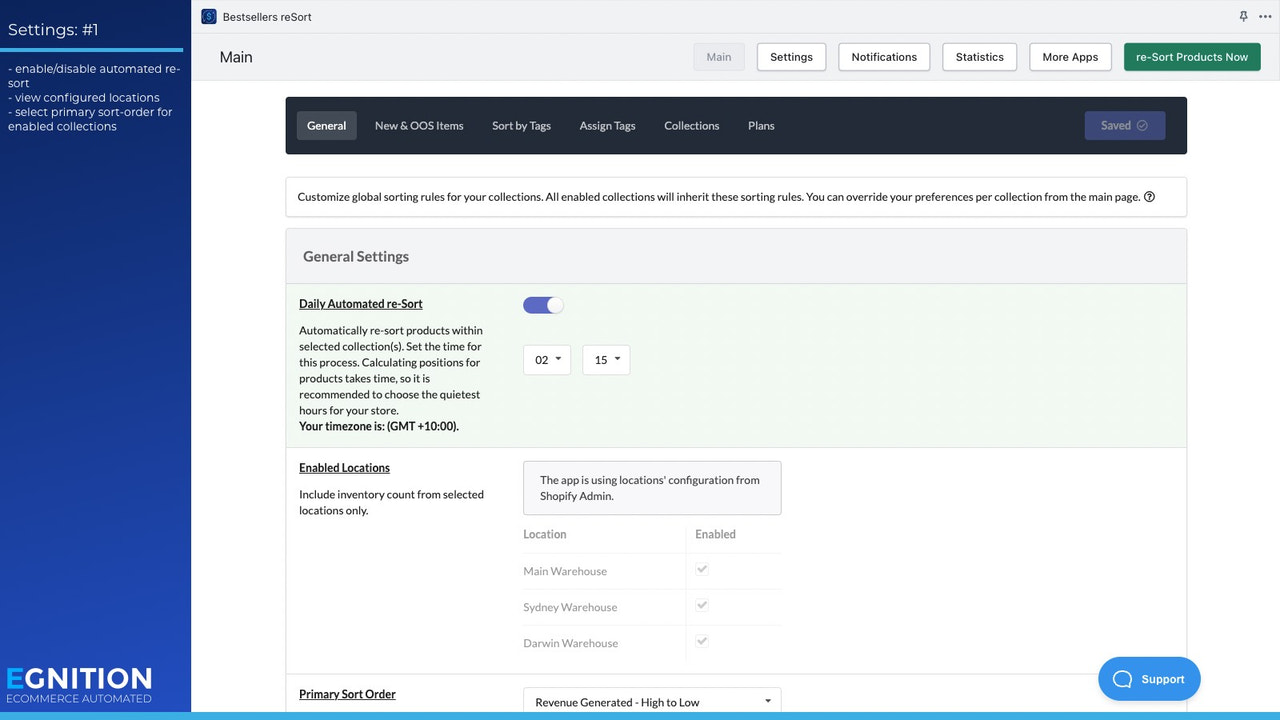The width and height of the screenshot is (1280, 720).
Task: Click the Saved button
Action: click(1124, 125)
